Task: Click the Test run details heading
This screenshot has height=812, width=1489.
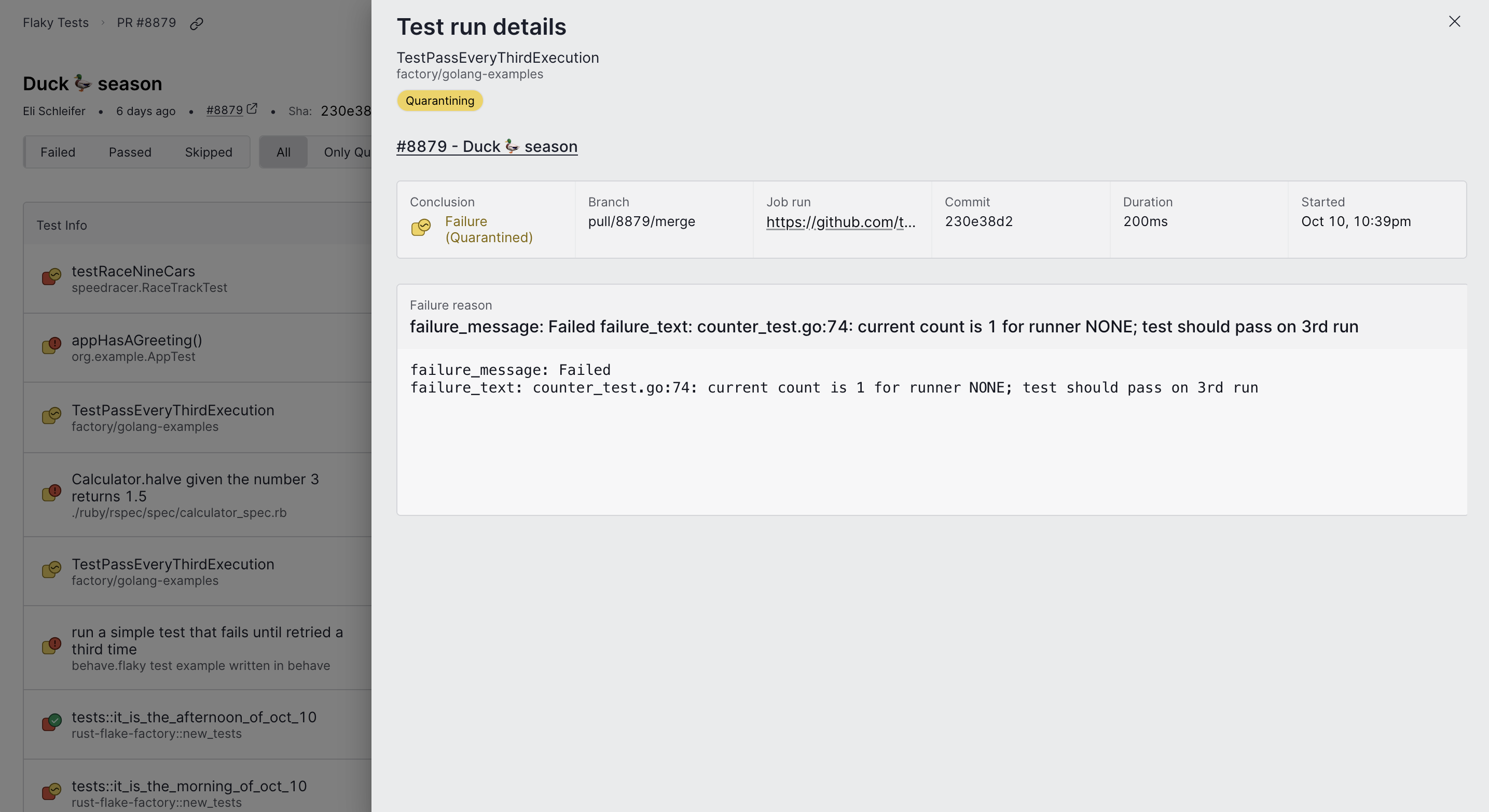Action: pyautogui.click(x=481, y=26)
